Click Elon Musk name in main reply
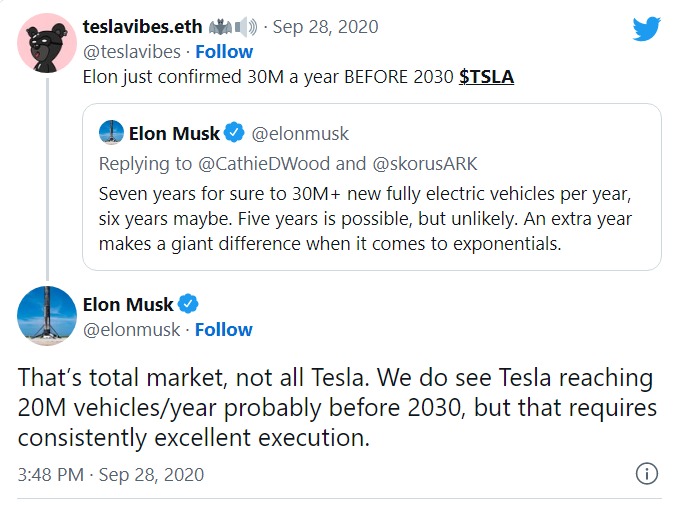Viewport: 675px width, 508px height. [128, 304]
